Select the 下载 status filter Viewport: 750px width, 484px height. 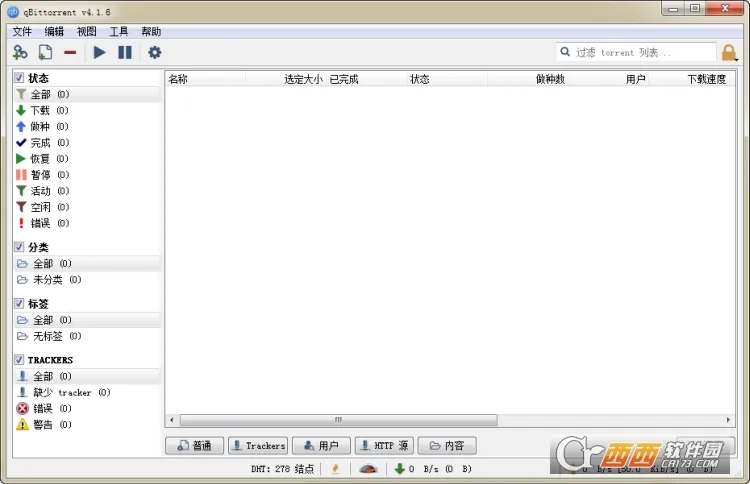[x=40, y=110]
